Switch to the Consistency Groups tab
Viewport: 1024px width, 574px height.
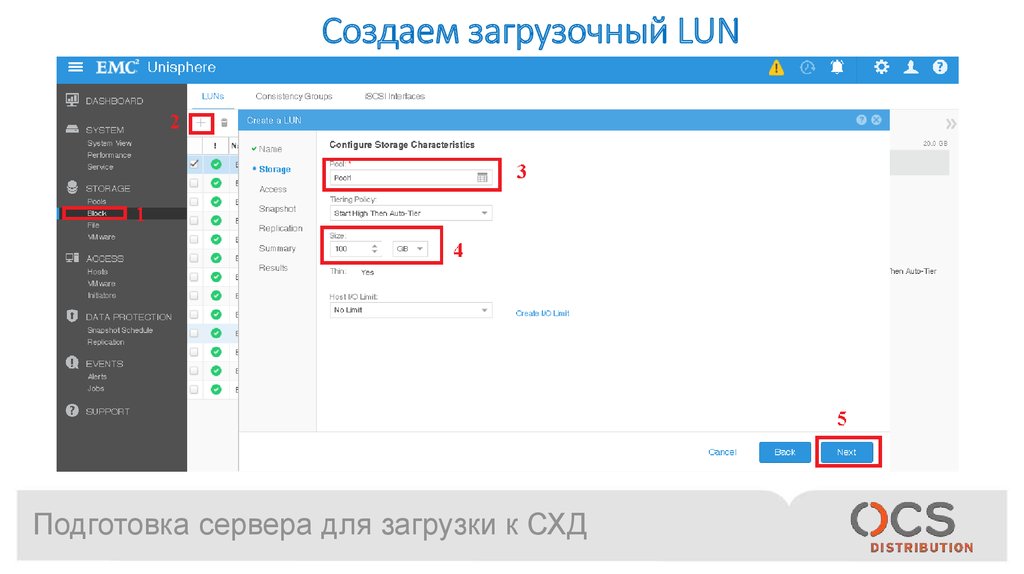pyautogui.click(x=294, y=96)
